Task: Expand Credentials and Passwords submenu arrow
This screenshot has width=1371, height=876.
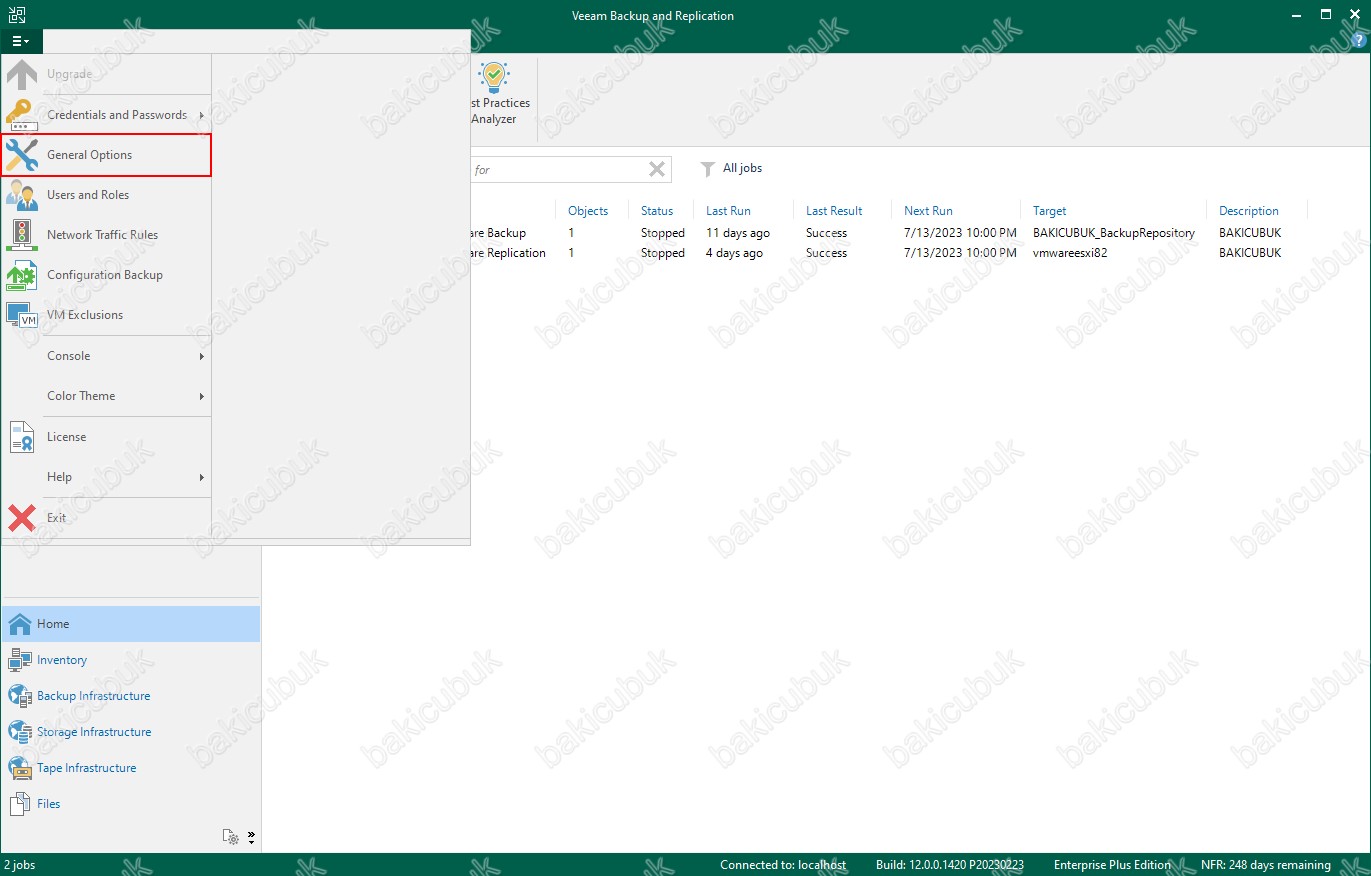Action: click(201, 116)
